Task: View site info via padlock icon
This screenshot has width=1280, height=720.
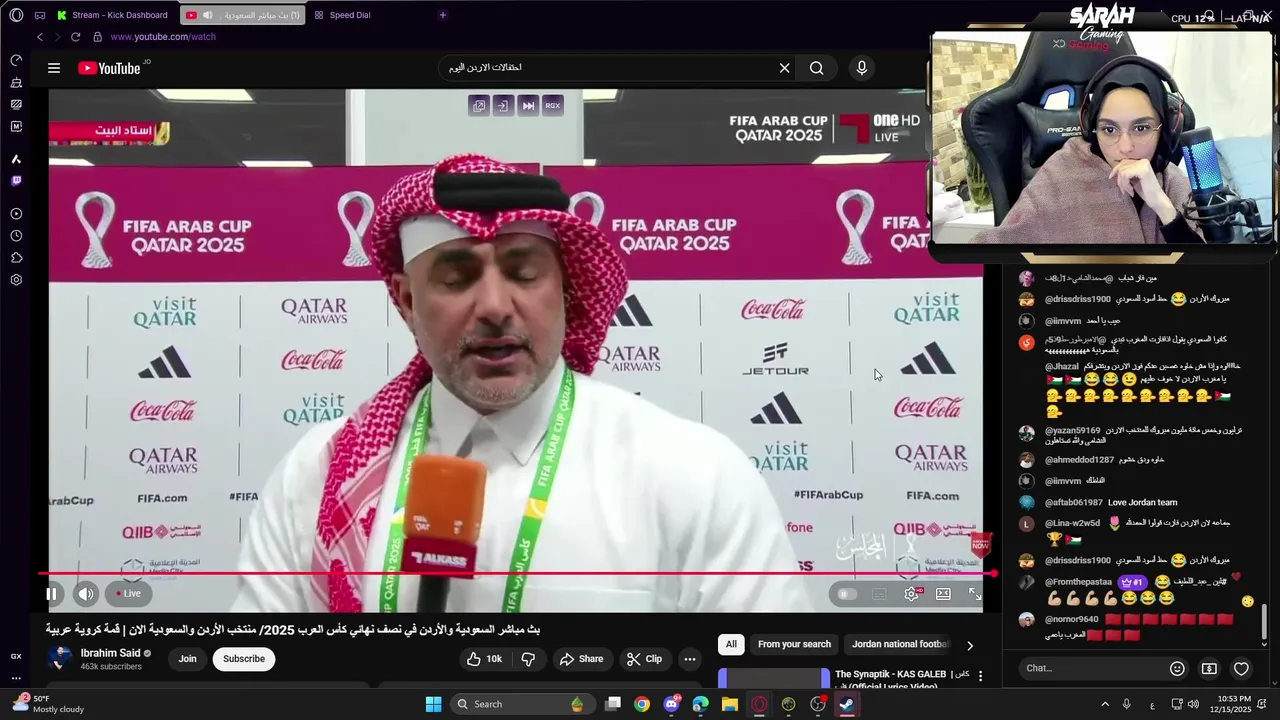Action: click(97, 37)
